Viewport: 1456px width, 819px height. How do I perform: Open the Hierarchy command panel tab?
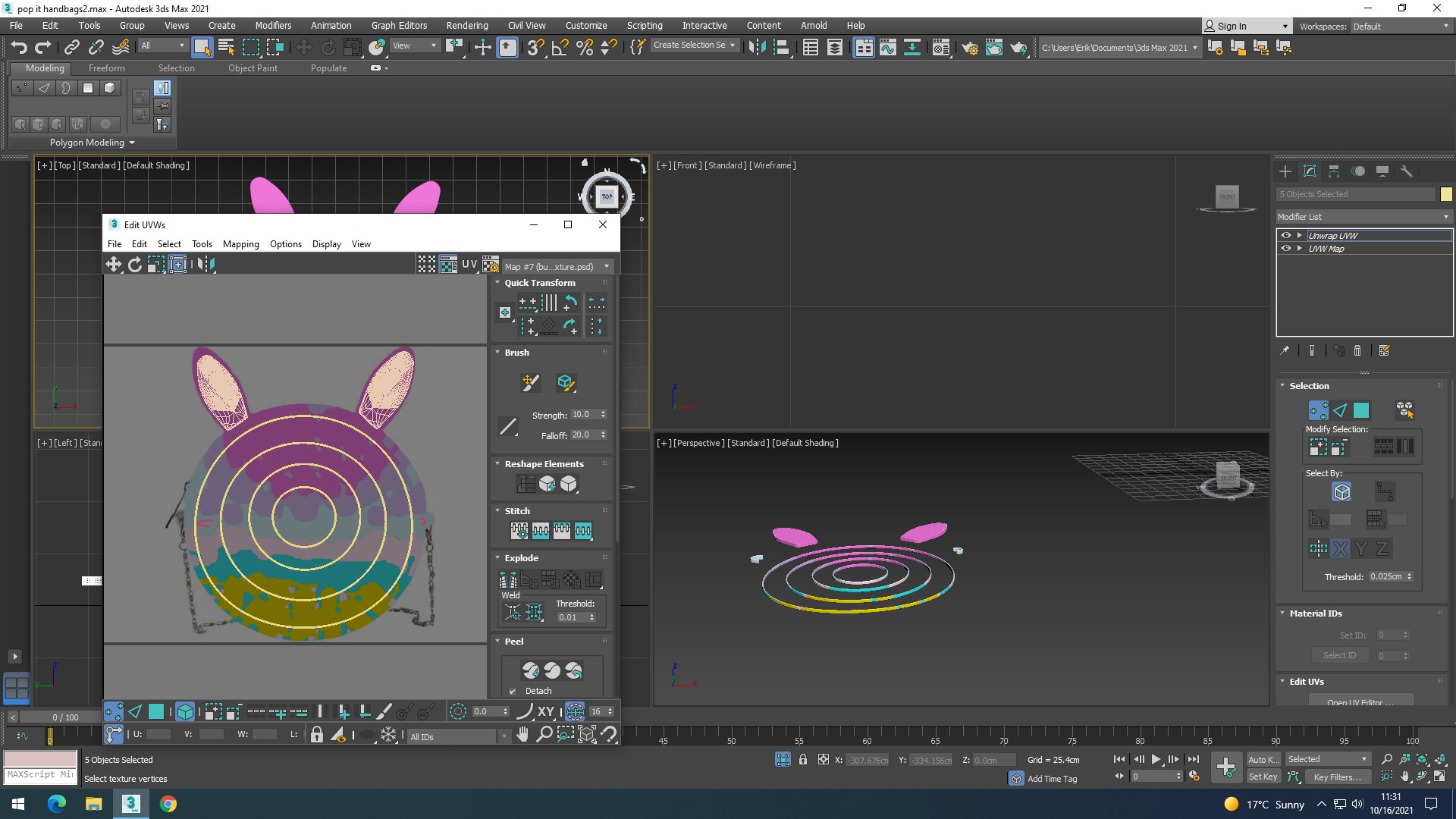(x=1334, y=171)
